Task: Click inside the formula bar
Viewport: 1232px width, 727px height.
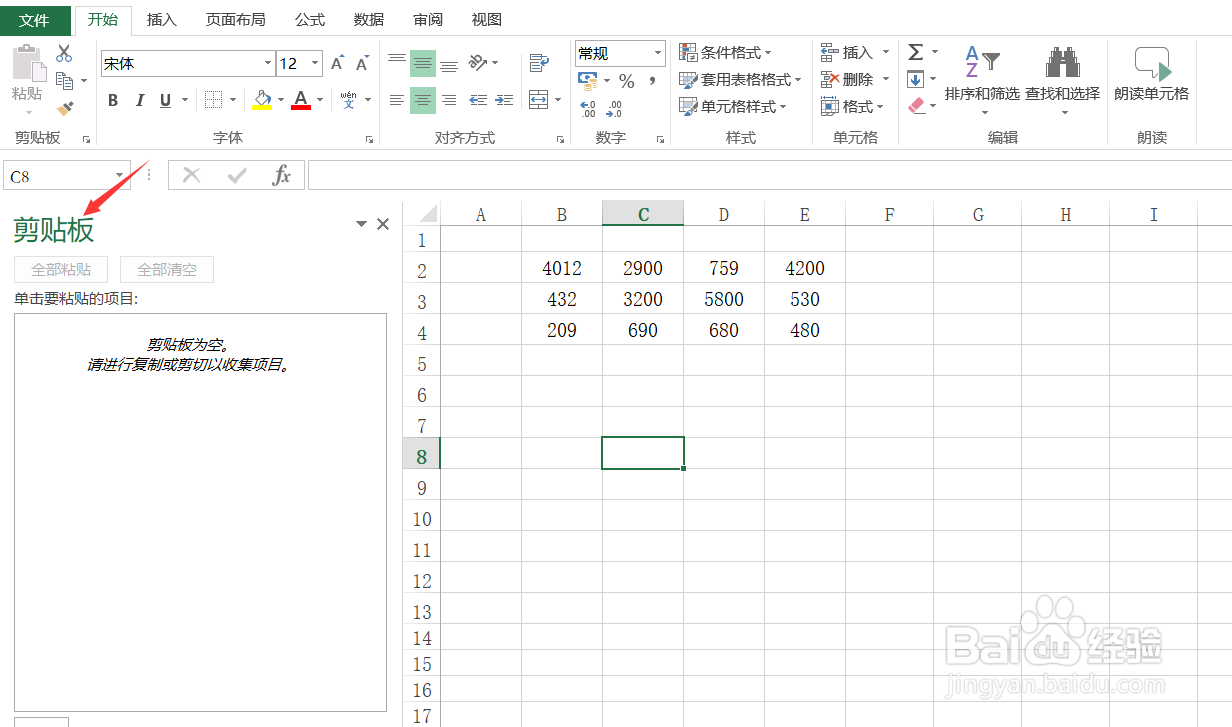Action: 769,176
